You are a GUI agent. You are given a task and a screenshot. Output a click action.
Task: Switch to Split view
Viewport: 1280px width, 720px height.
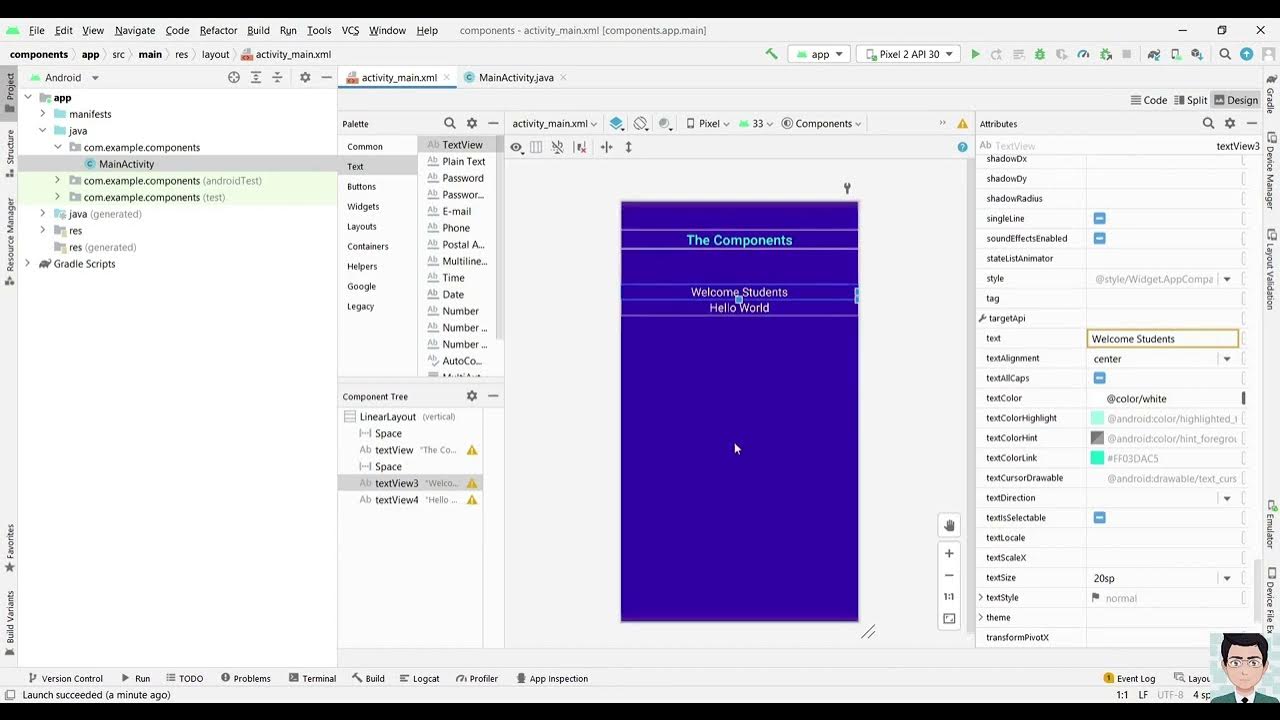[1190, 100]
